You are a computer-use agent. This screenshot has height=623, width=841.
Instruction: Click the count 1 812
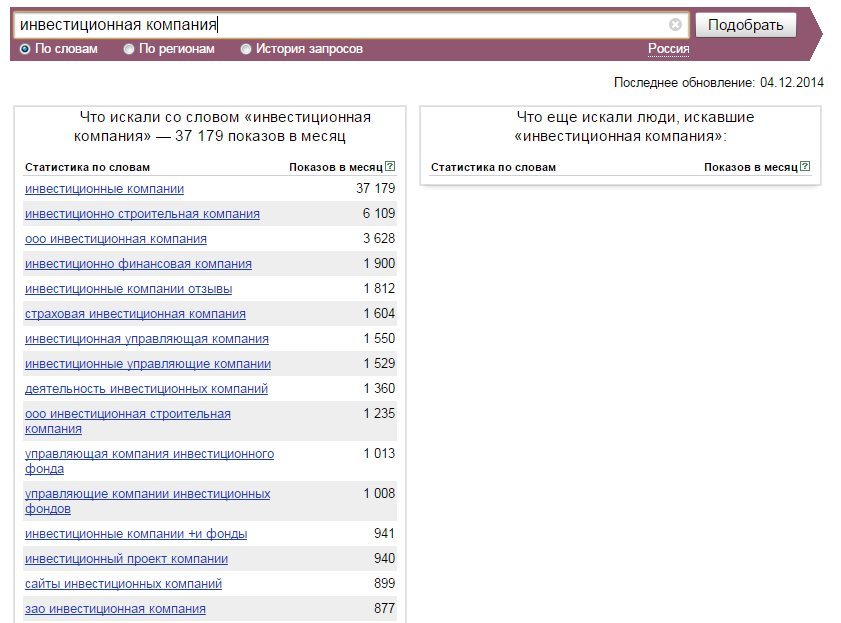click(x=379, y=288)
